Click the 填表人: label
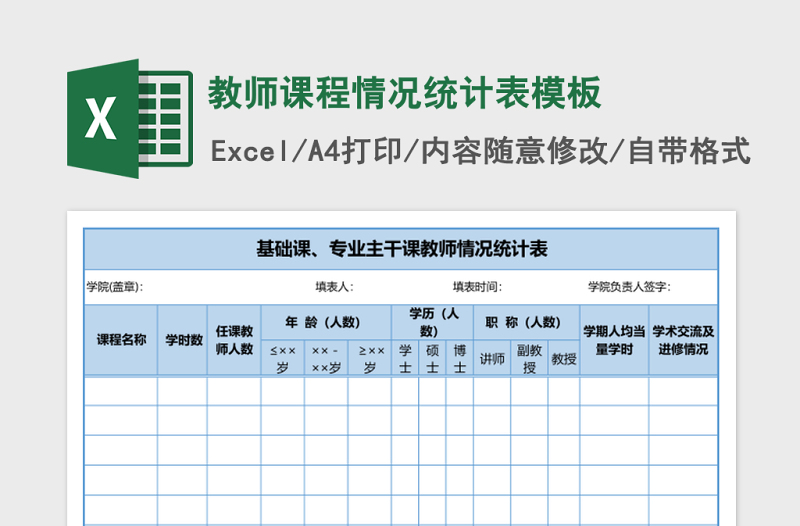The height and width of the screenshot is (526, 800). click(334, 287)
